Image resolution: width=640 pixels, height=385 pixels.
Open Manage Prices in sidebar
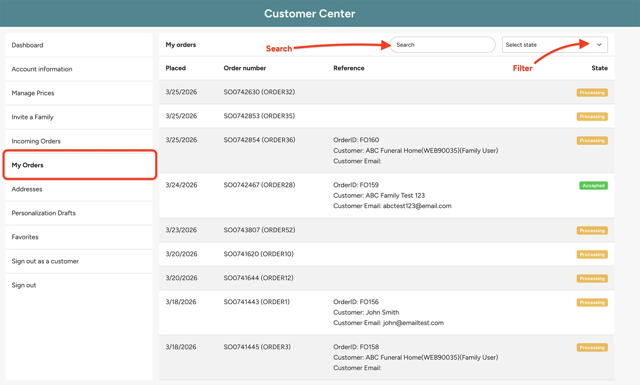(79, 93)
